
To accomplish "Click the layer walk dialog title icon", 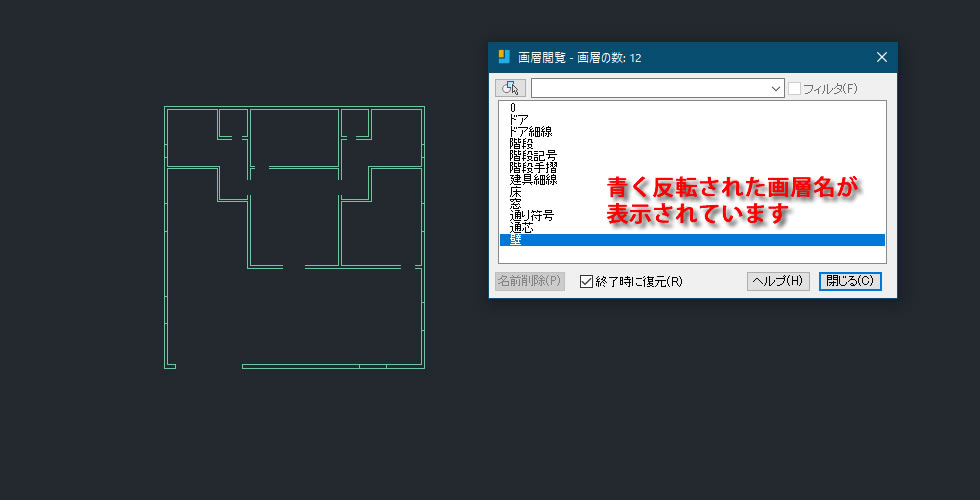I will tap(504, 57).
